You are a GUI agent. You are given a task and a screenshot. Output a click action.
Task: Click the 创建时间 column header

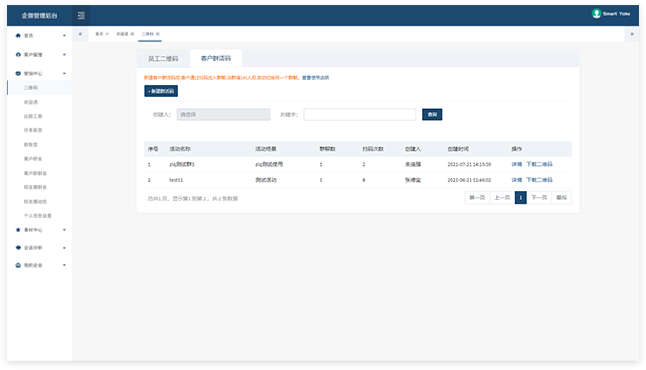click(x=458, y=149)
